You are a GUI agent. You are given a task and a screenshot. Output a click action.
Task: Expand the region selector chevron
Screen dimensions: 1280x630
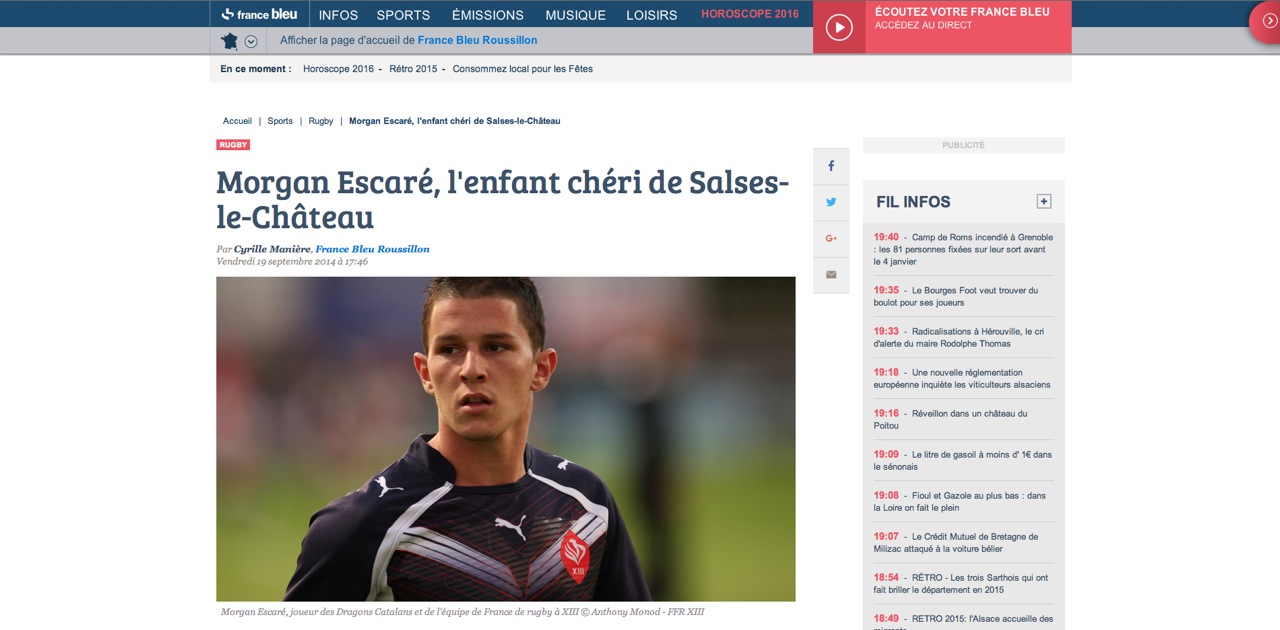coord(251,41)
